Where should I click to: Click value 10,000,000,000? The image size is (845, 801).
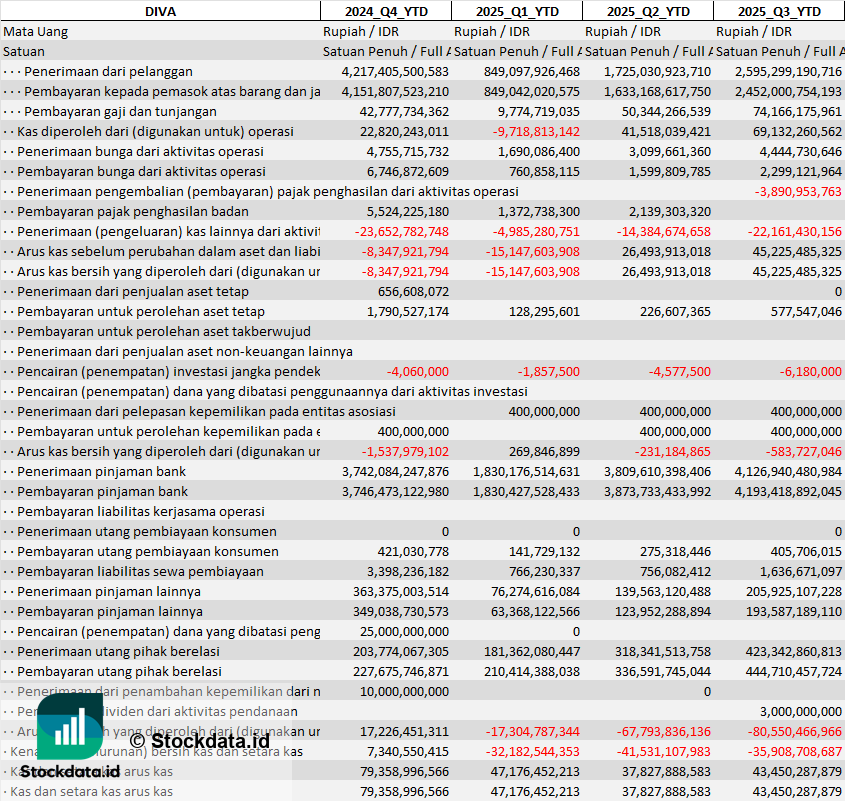point(404,692)
